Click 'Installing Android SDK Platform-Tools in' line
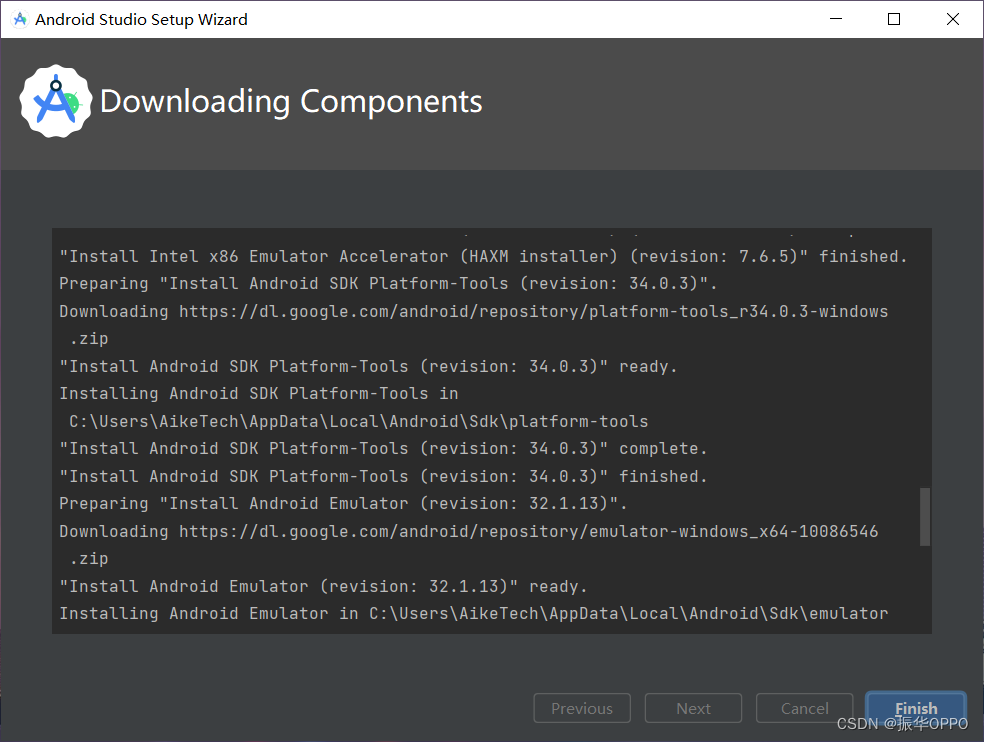Screen dimensions: 984x742 [259, 394]
